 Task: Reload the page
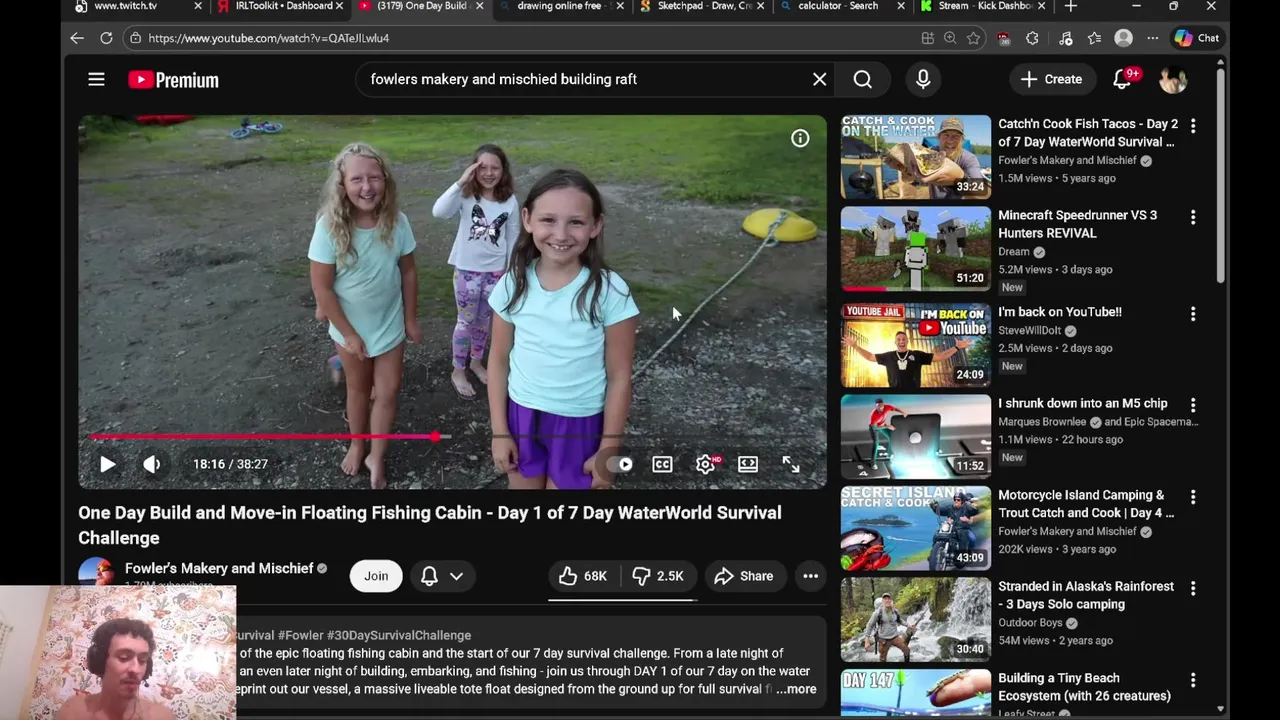[x=106, y=38]
